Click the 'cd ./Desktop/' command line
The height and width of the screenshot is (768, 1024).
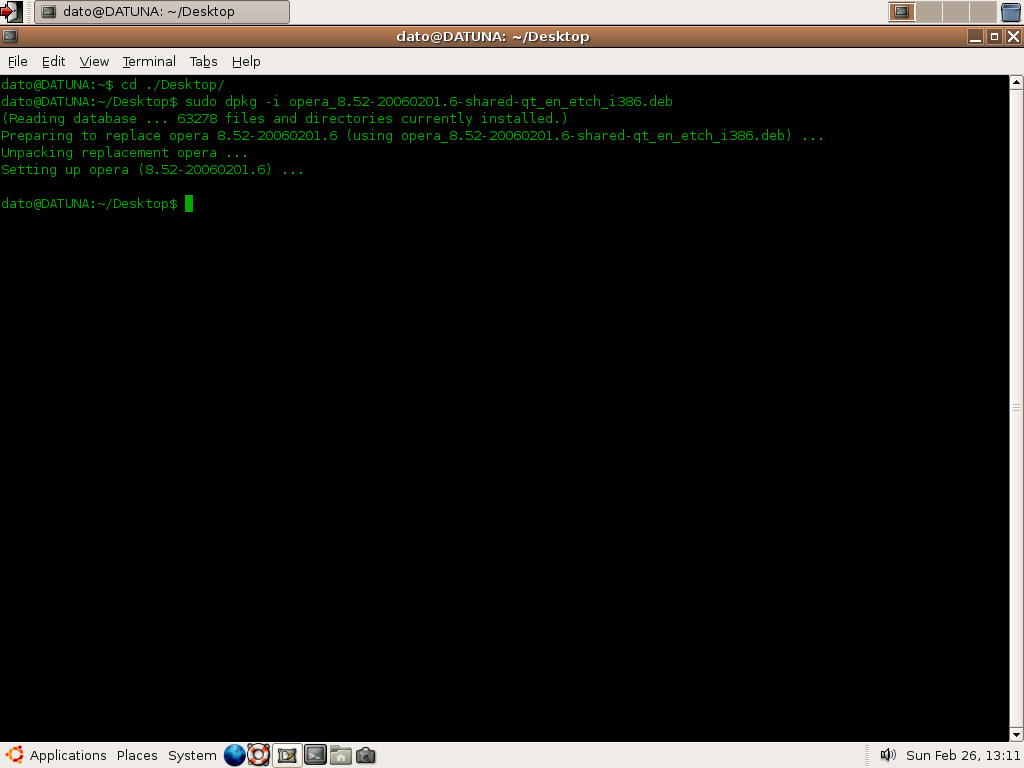113,85
